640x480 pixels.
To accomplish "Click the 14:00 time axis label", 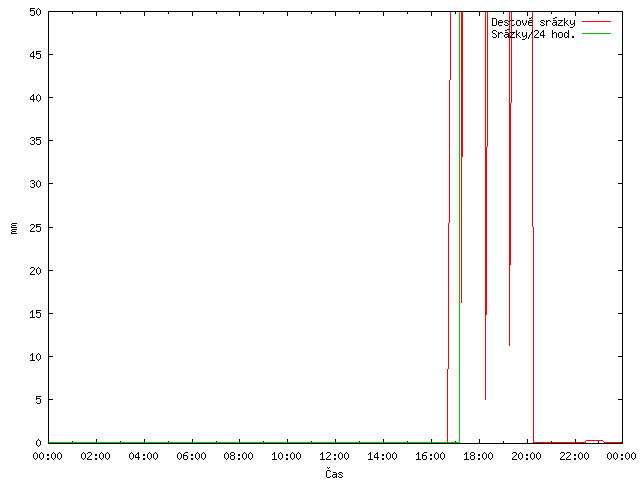I will pos(382,456).
